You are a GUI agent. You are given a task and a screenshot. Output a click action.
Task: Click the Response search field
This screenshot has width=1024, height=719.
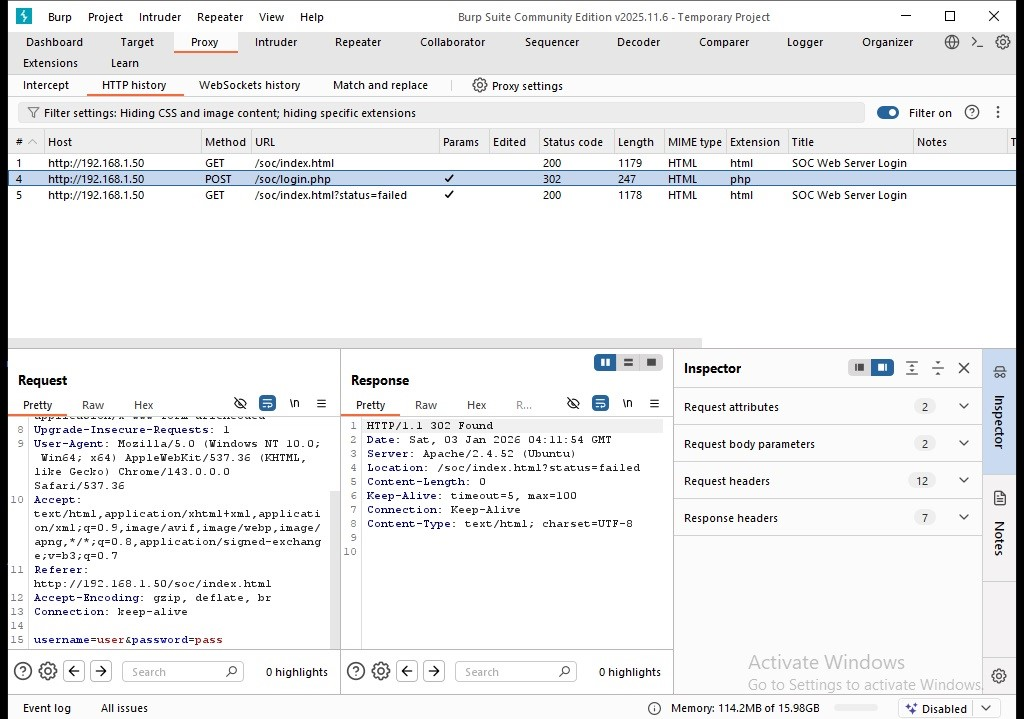pyautogui.click(x=516, y=671)
